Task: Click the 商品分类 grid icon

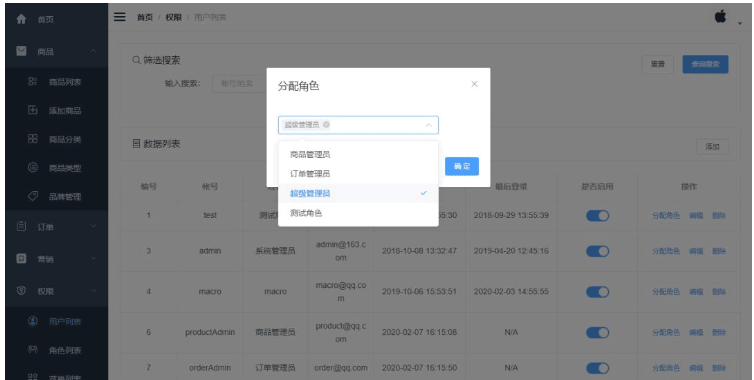Action: (x=33, y=139)
